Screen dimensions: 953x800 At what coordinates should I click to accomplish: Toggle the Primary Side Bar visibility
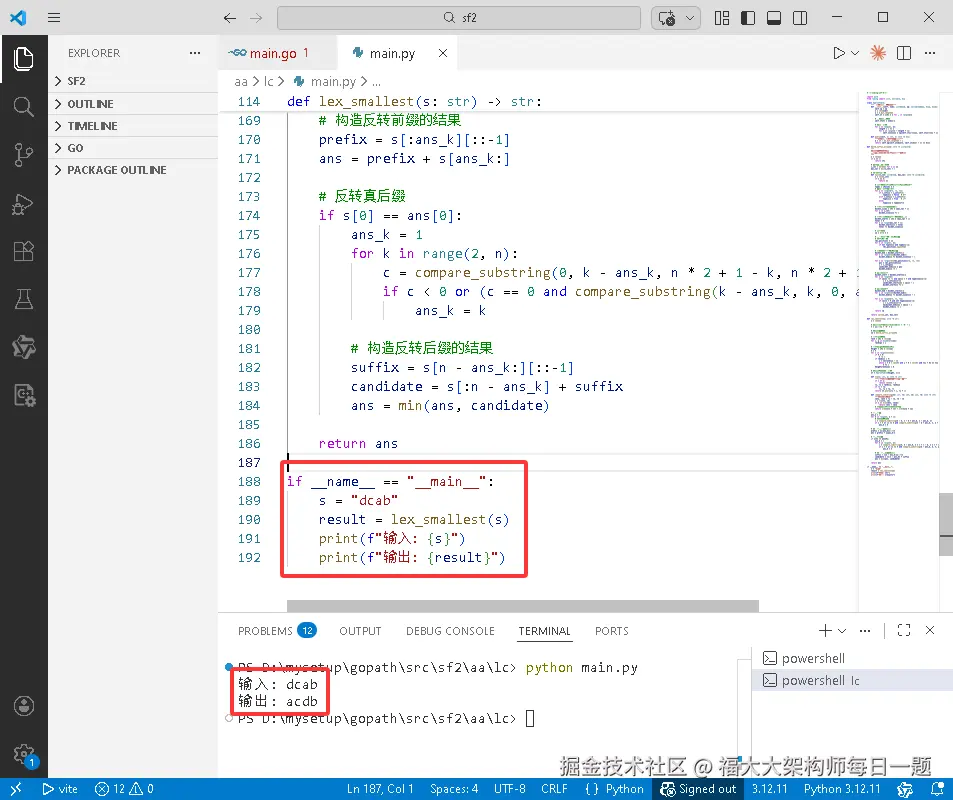[x=748, y=18]
